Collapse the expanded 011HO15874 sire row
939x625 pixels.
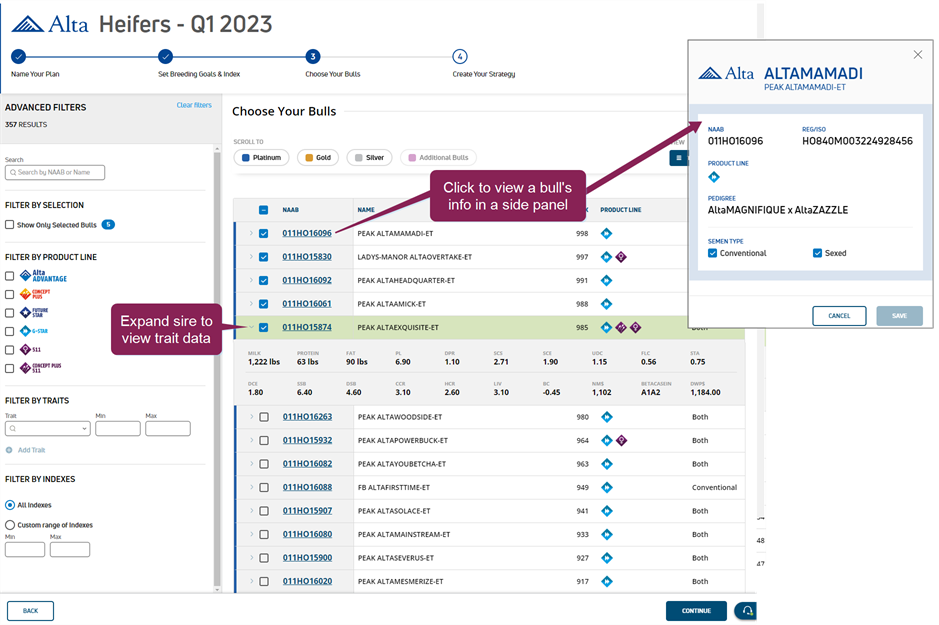[x=252, y=327]
